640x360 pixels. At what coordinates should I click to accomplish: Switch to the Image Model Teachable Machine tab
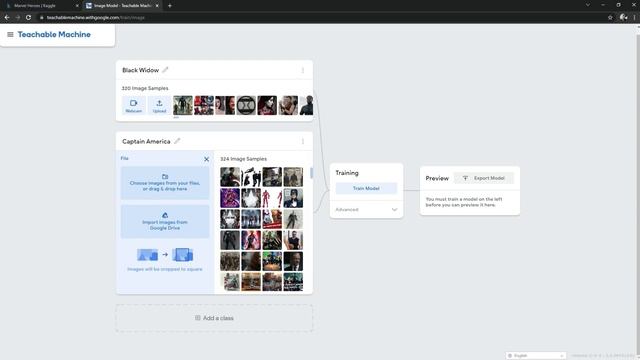point(122,6)
